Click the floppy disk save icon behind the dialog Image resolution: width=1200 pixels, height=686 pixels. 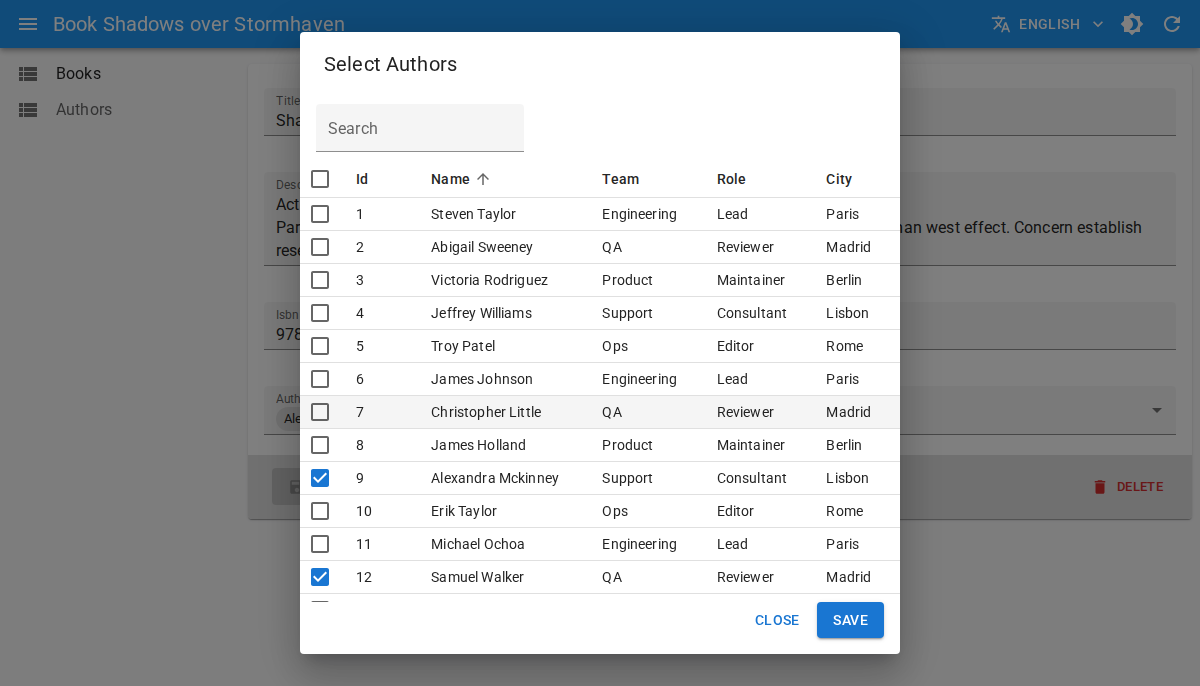click(293, 487)
